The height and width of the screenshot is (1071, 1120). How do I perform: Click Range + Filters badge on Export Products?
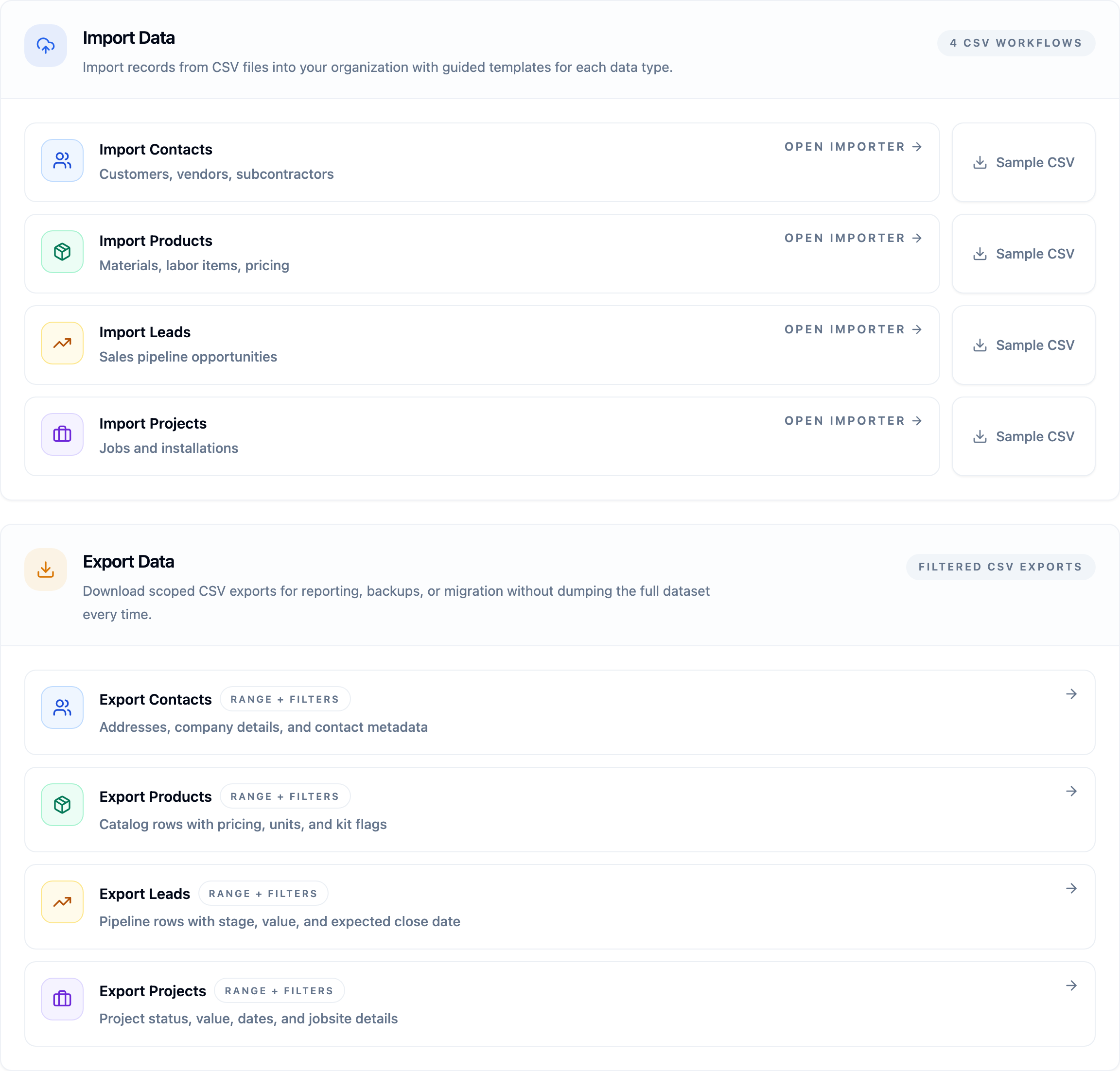285,796
